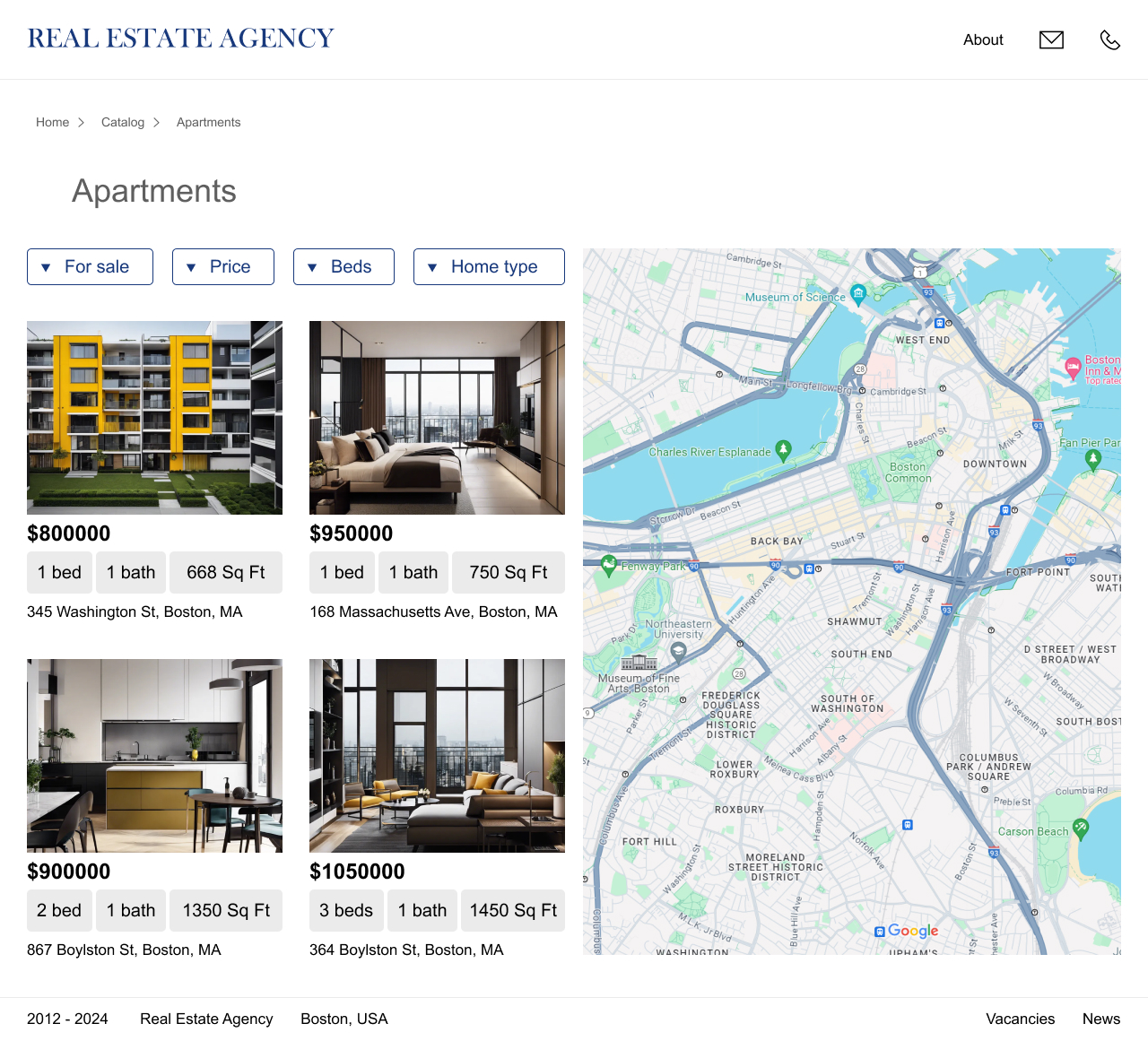The image size is (1148, 1041).
Task: Click the Charles River Esplanade park pin
Action: (783, 450)
